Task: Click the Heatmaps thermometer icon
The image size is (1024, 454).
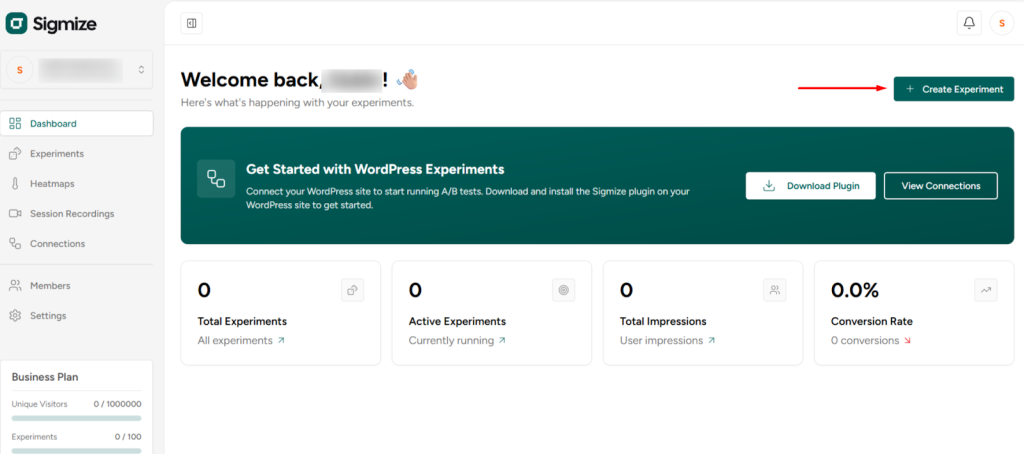Action: [15, 184]
